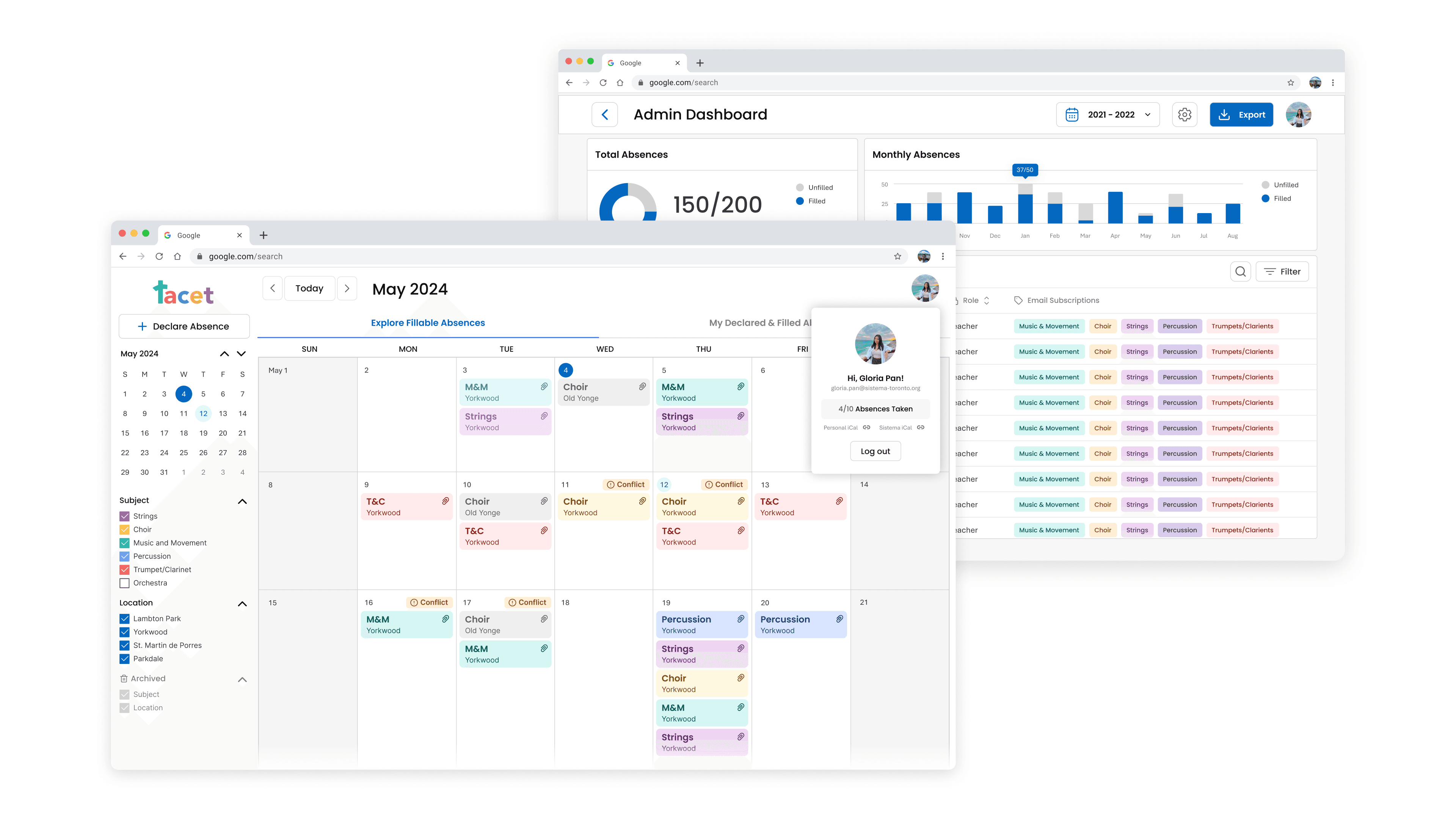The height and width of the screenshot is (819, 1456).
Task: Open the 2021 - 2022 year dropdown
Action: point(1107,115)
